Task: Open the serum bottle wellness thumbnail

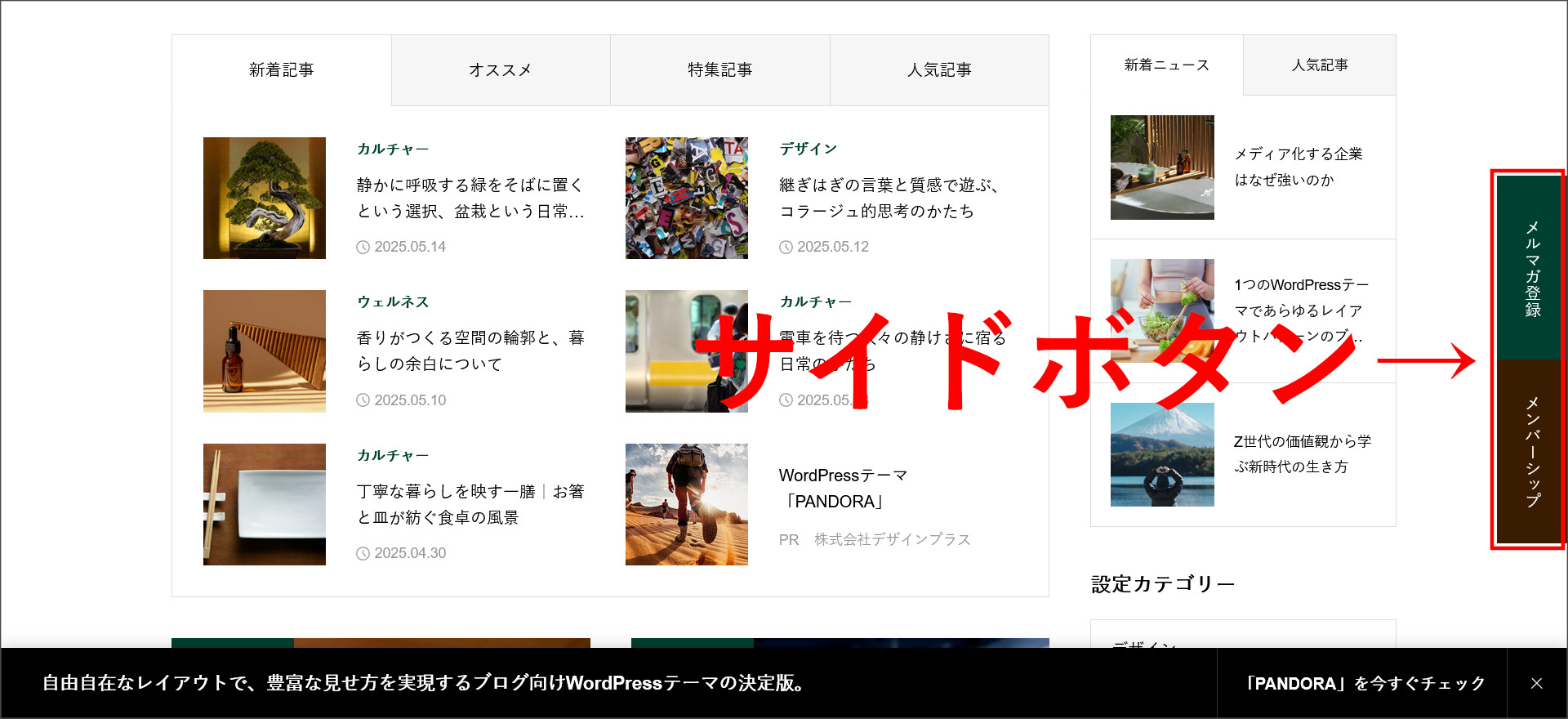Action: click(x=265, y=351)
